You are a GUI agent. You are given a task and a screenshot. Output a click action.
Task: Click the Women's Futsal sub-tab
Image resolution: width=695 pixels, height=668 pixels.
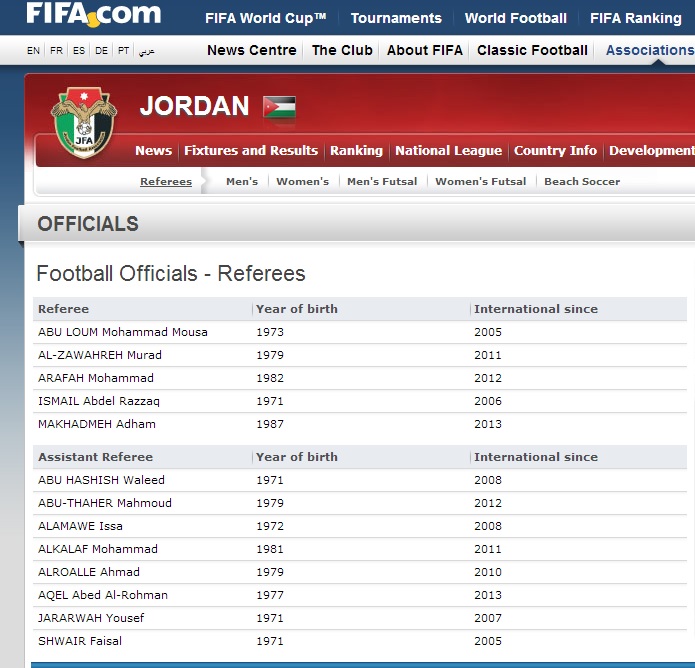(481, 182)
